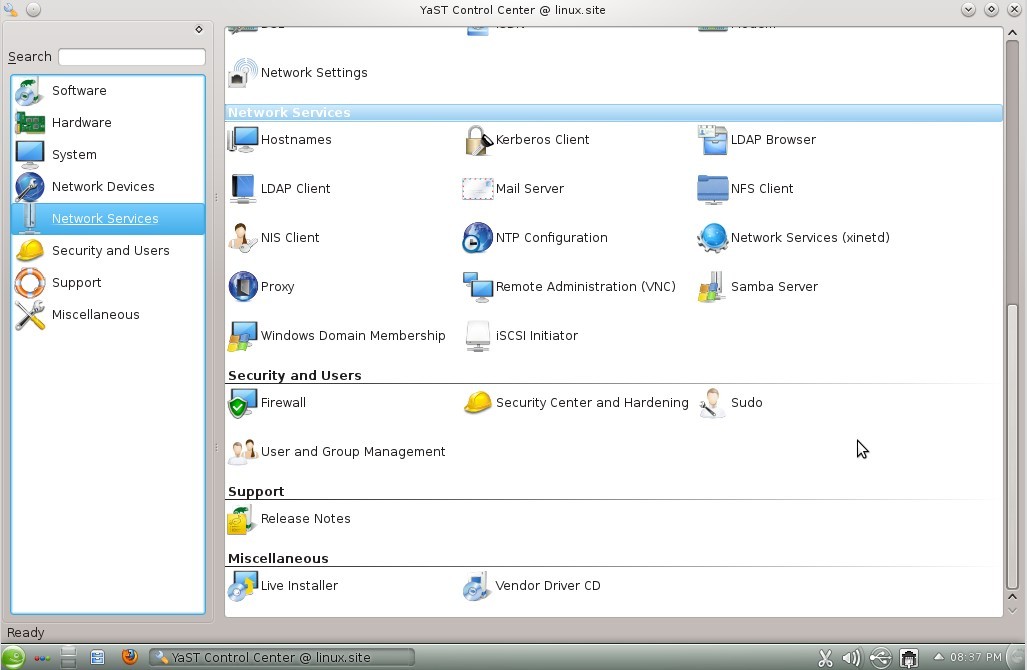Image resolution: width=1027 pixels, height=670 pixels.
Task: Open the LDAP Browser module
Action: tap(757, 140)
